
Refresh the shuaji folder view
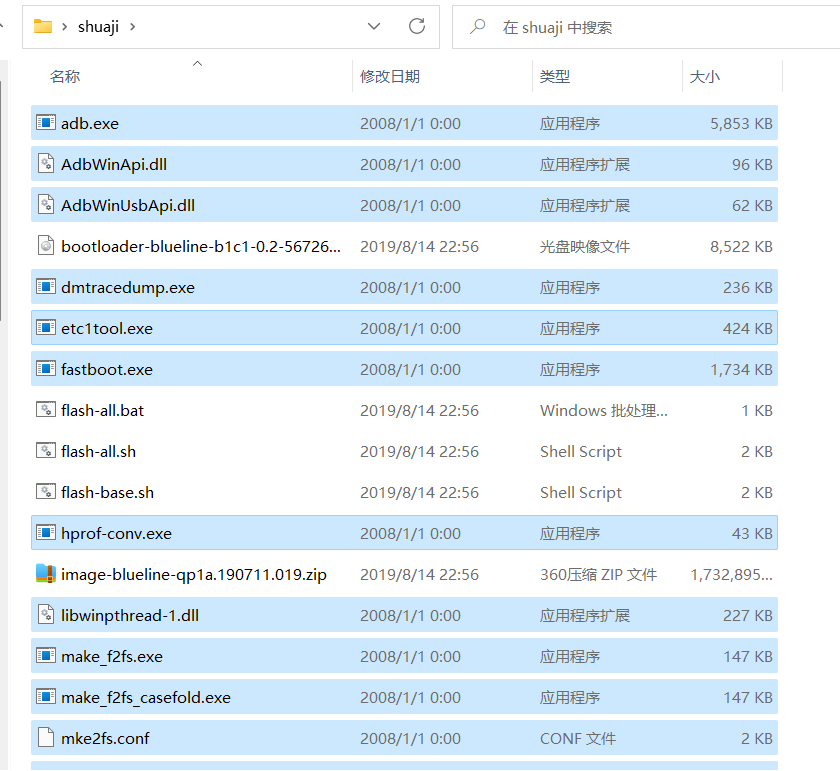pos(417,26)
